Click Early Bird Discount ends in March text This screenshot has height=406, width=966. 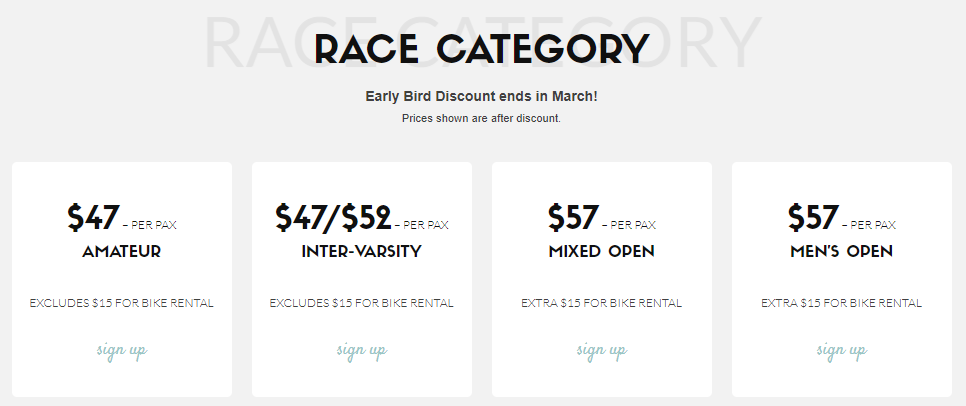(482, 97)
